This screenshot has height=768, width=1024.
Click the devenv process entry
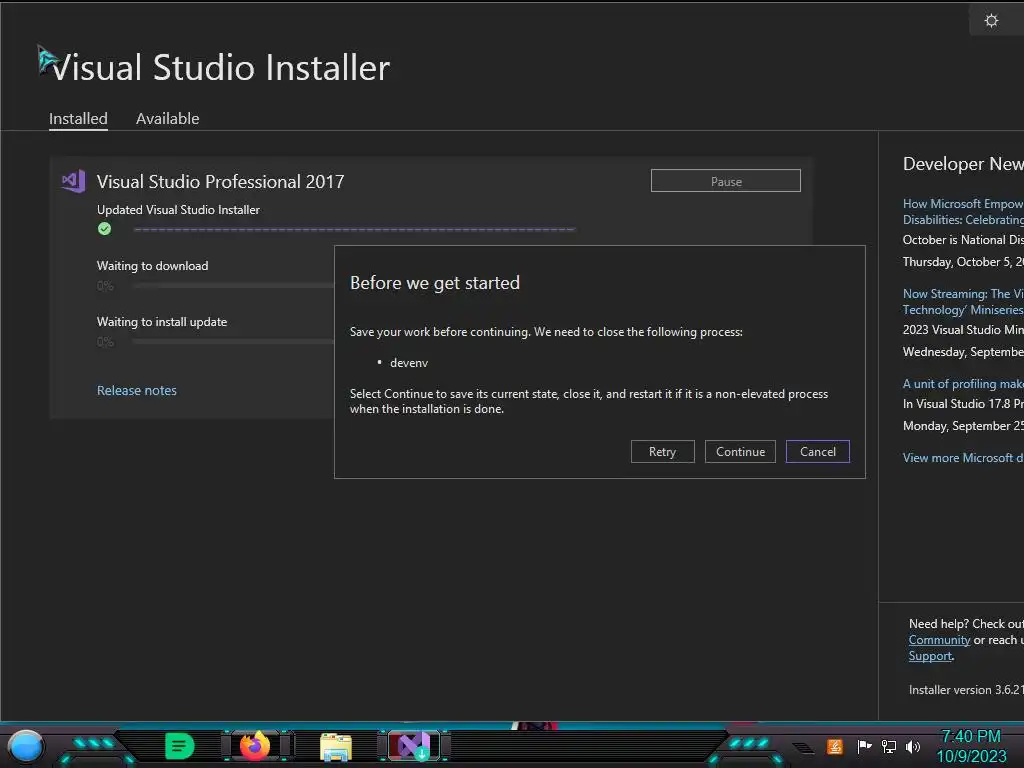point(409,363)
